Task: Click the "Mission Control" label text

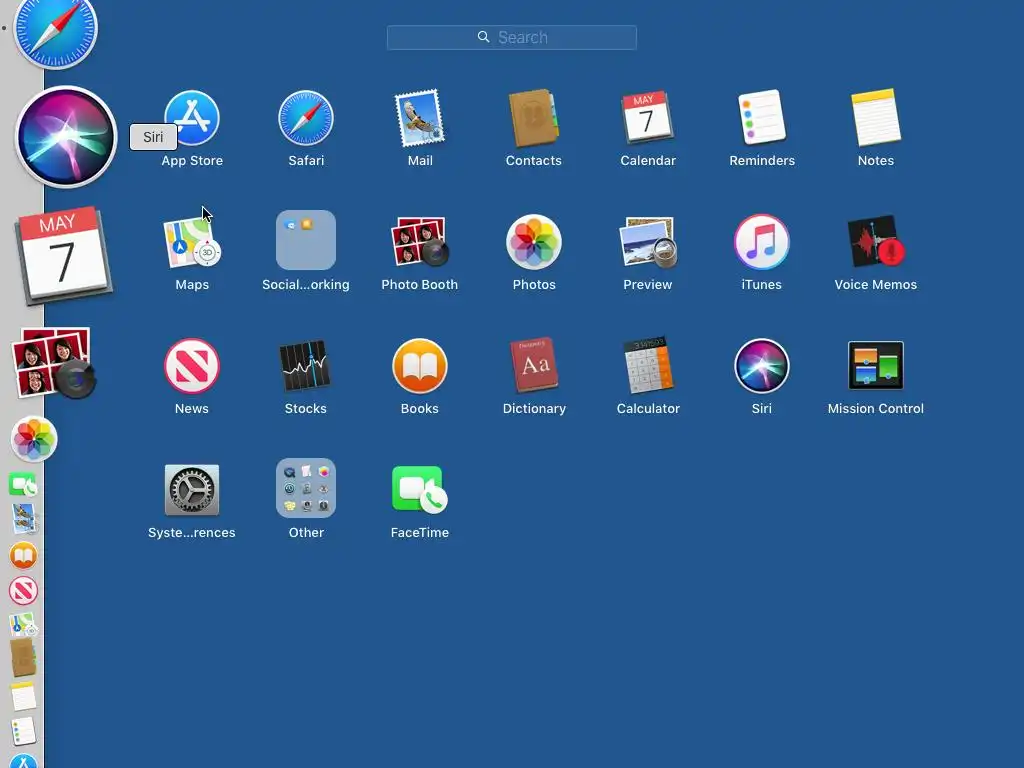Action: coord(876,409)
